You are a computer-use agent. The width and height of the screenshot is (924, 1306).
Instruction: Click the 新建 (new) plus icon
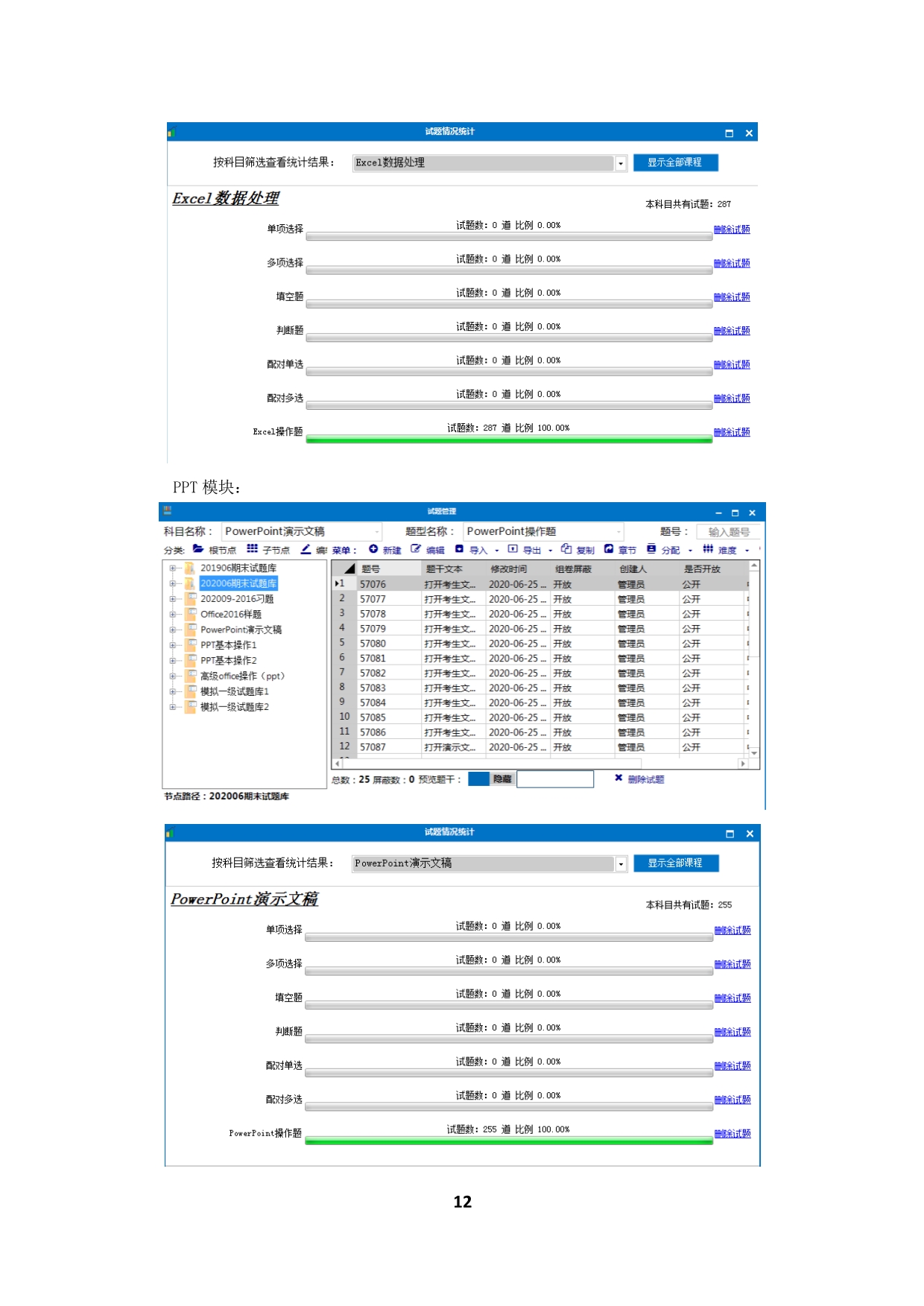(373, 549)
